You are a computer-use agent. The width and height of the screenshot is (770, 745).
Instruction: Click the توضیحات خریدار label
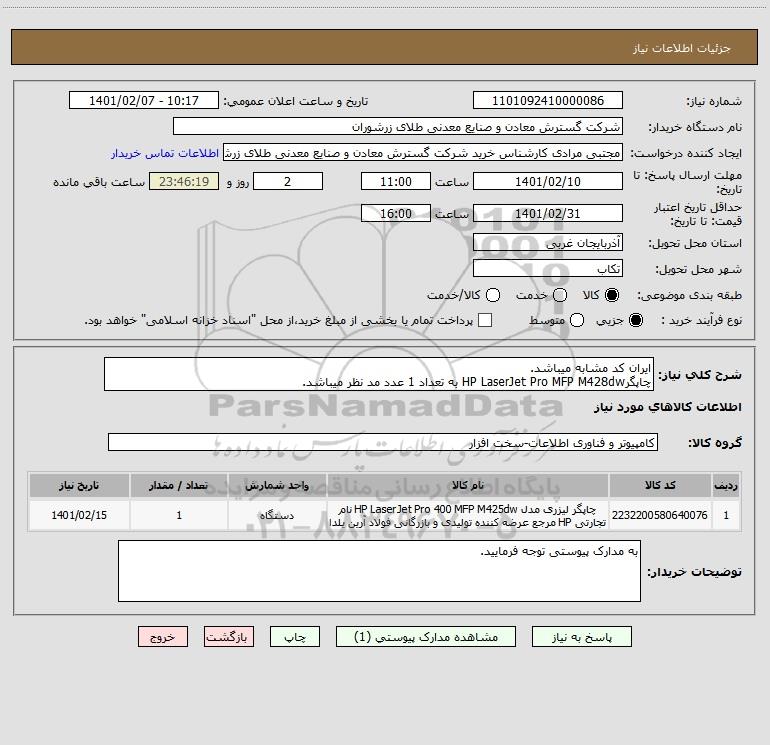(694, 572)
